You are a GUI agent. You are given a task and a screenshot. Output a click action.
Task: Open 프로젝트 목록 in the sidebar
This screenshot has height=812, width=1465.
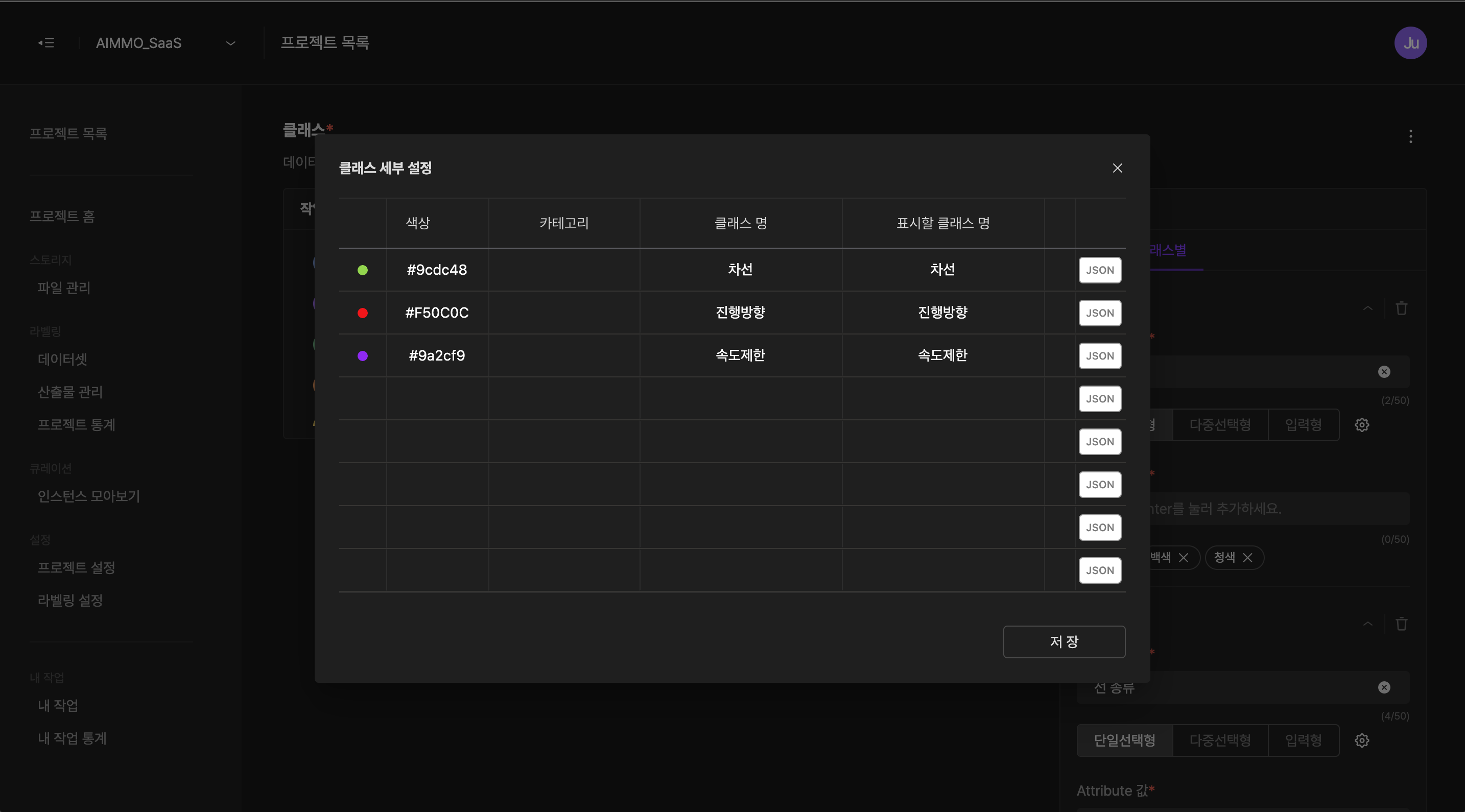coord(68,133)
